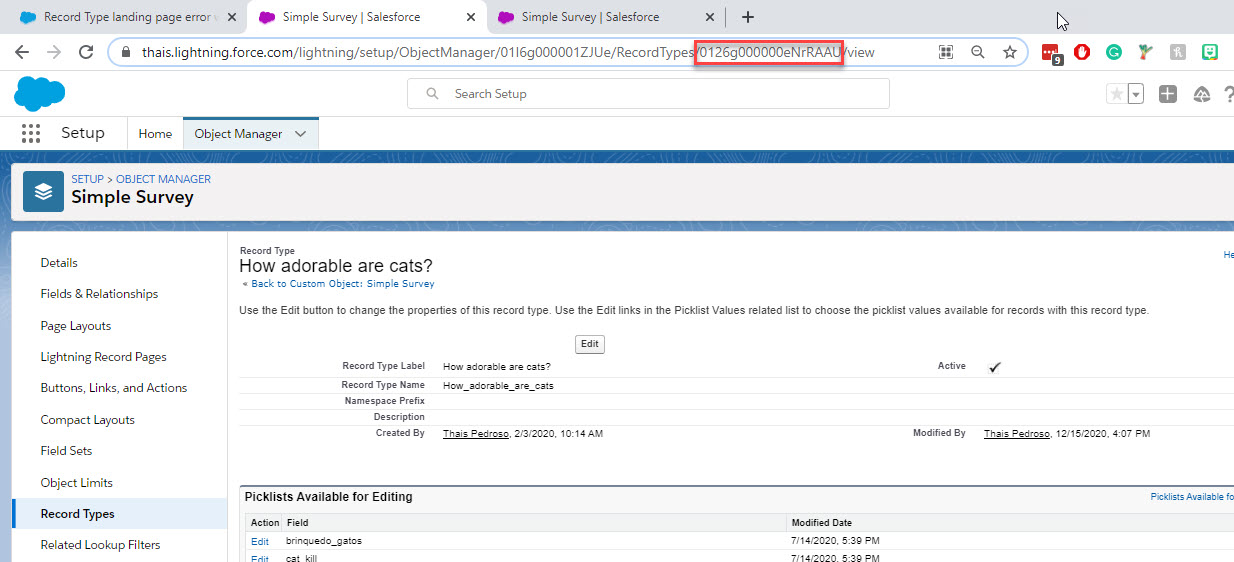
Task: Open the LastPass extension icon
Action: [1050, 53]
